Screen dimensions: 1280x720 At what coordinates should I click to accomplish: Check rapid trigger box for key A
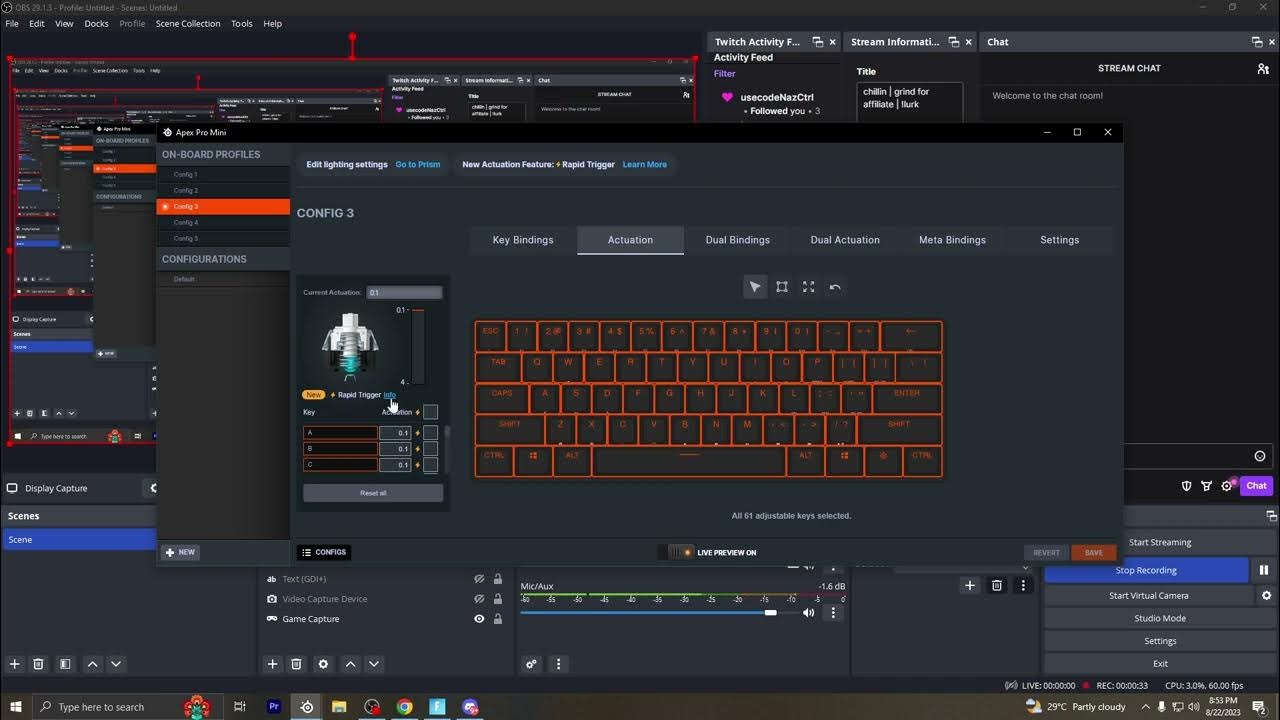pyautogui.click(x=430, y=433)
